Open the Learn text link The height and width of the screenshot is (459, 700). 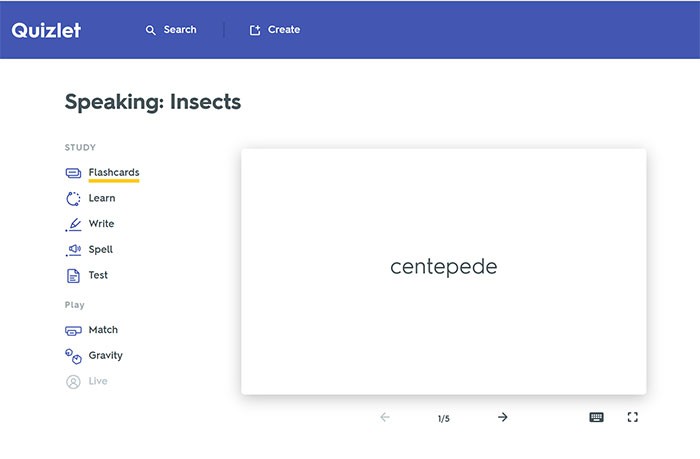(x=102, y=199)
